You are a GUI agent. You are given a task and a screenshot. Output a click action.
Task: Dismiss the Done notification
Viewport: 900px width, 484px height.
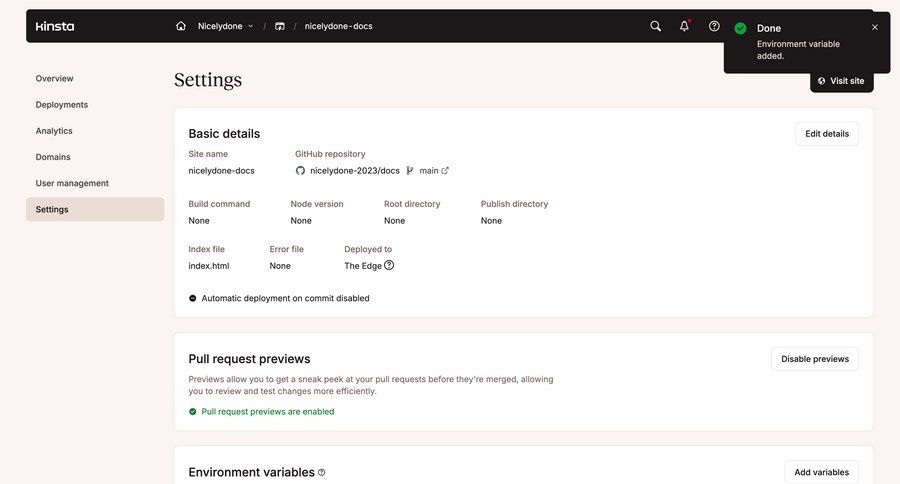point(875,27)
